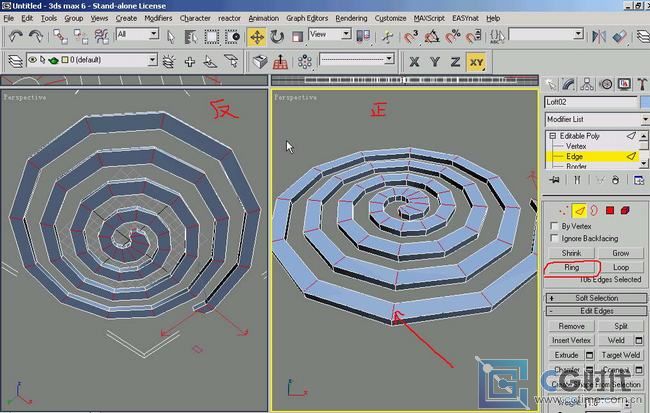Click the Use Pivot Point Center icon
This screenshot has width=650, height=413.
tap(363, 36)
